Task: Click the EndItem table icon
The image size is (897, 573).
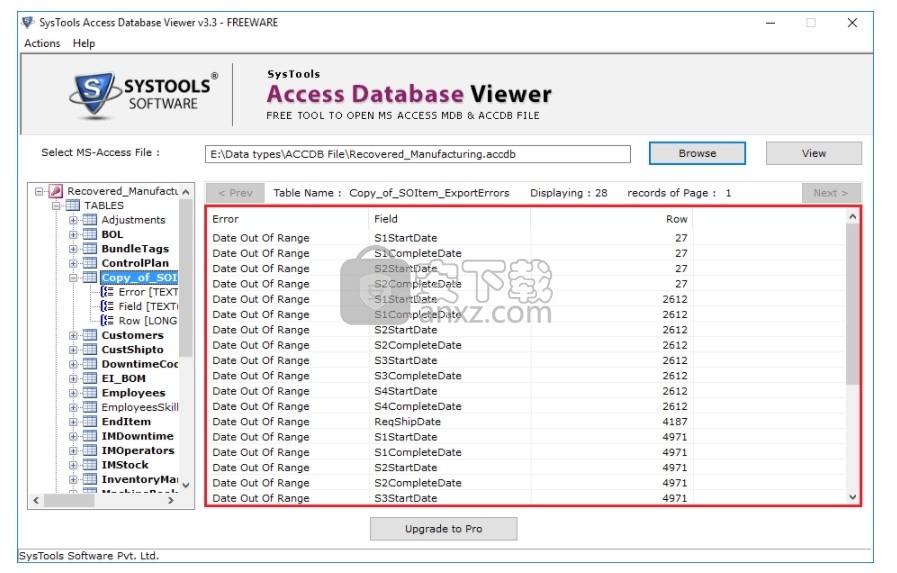Action: tap(90, 421)
